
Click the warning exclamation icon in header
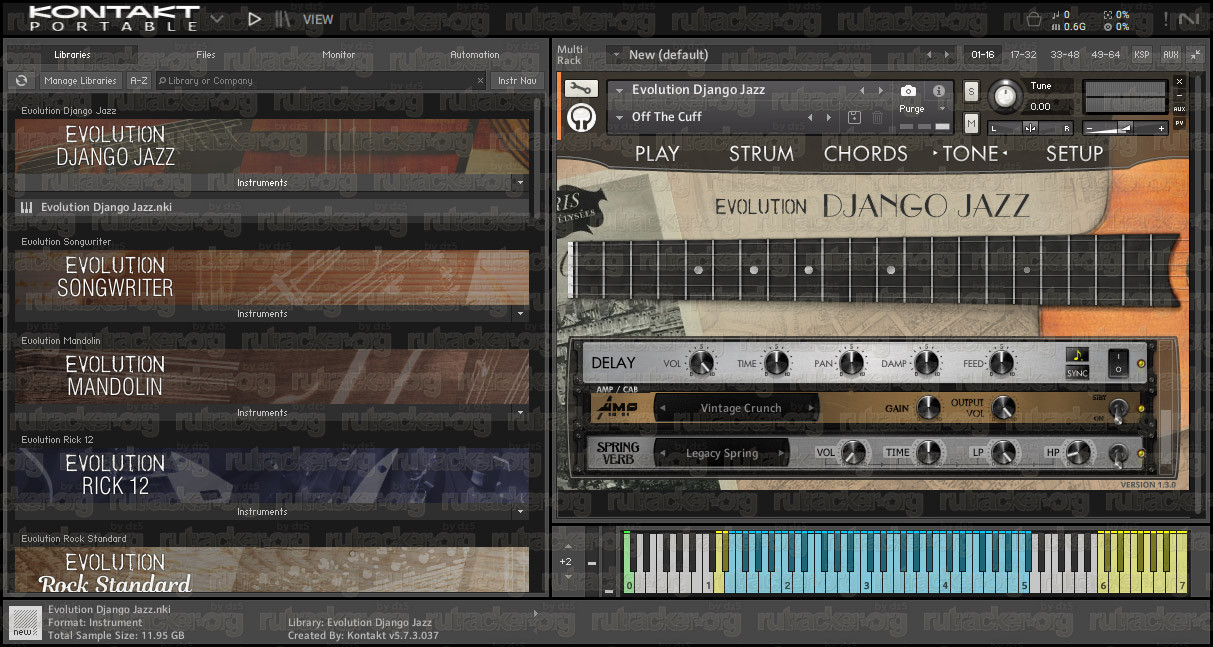point(1164,18)
